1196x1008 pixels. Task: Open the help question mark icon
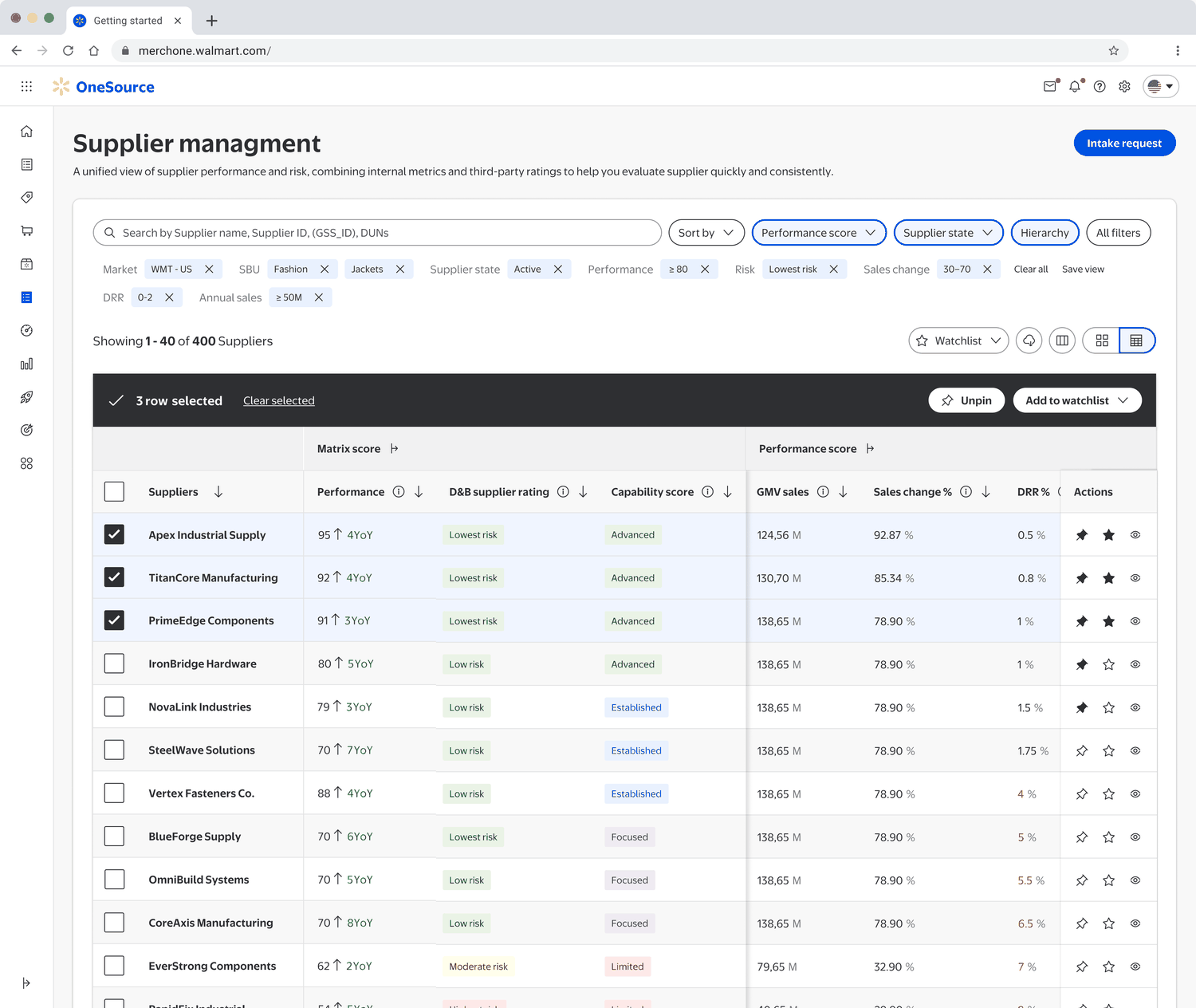[1100, 86]
